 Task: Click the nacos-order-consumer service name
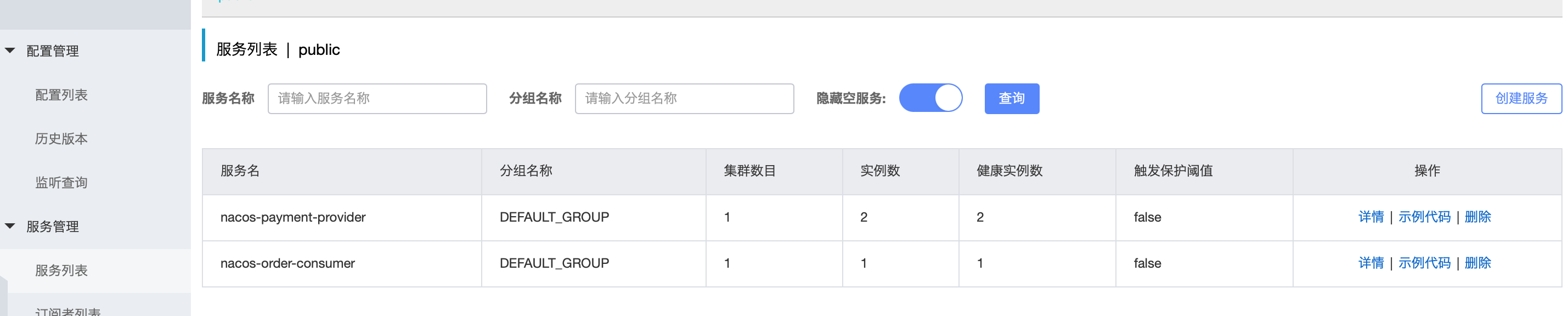click(x=287, y=264)
